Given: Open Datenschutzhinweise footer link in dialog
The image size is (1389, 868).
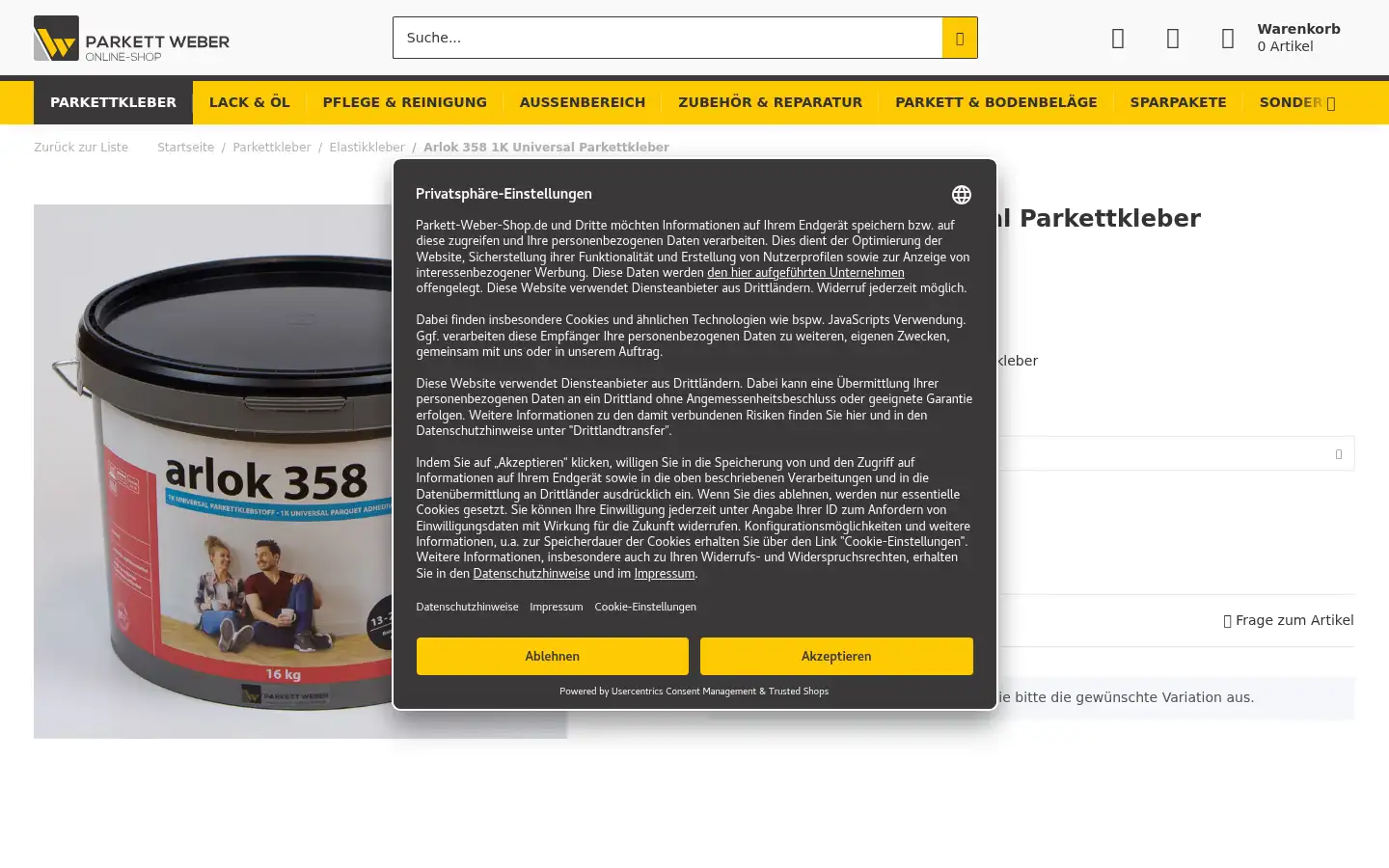Looking at the screenshot, I should (468, 607).
